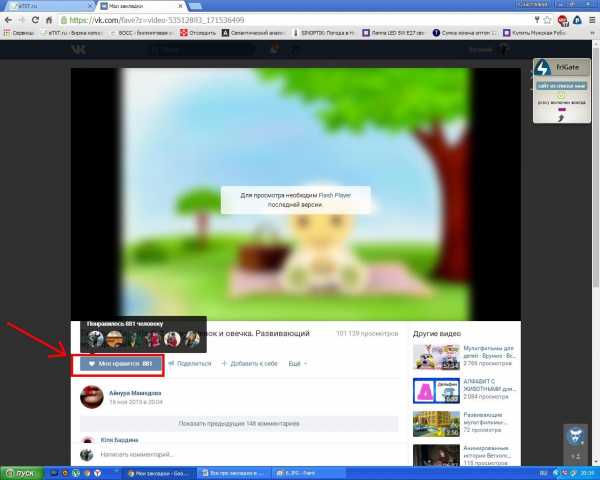Bookmark this page with the star icon
This screenshot has width=600, height=480.
pyautogui.click(x=548, y=20)
